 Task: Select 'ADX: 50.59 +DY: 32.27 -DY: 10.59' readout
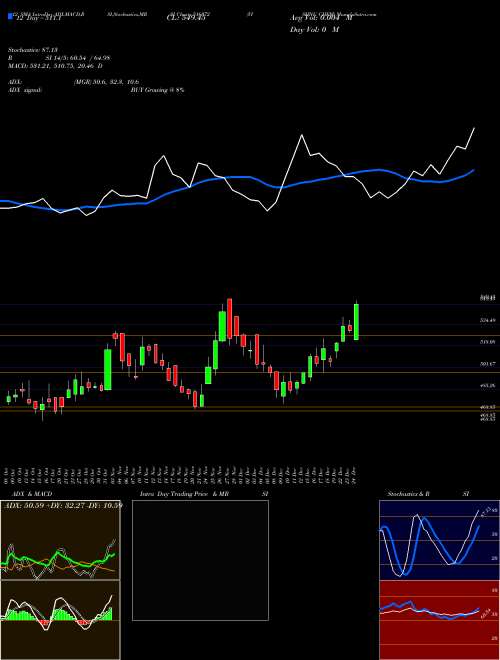[63, 505]
